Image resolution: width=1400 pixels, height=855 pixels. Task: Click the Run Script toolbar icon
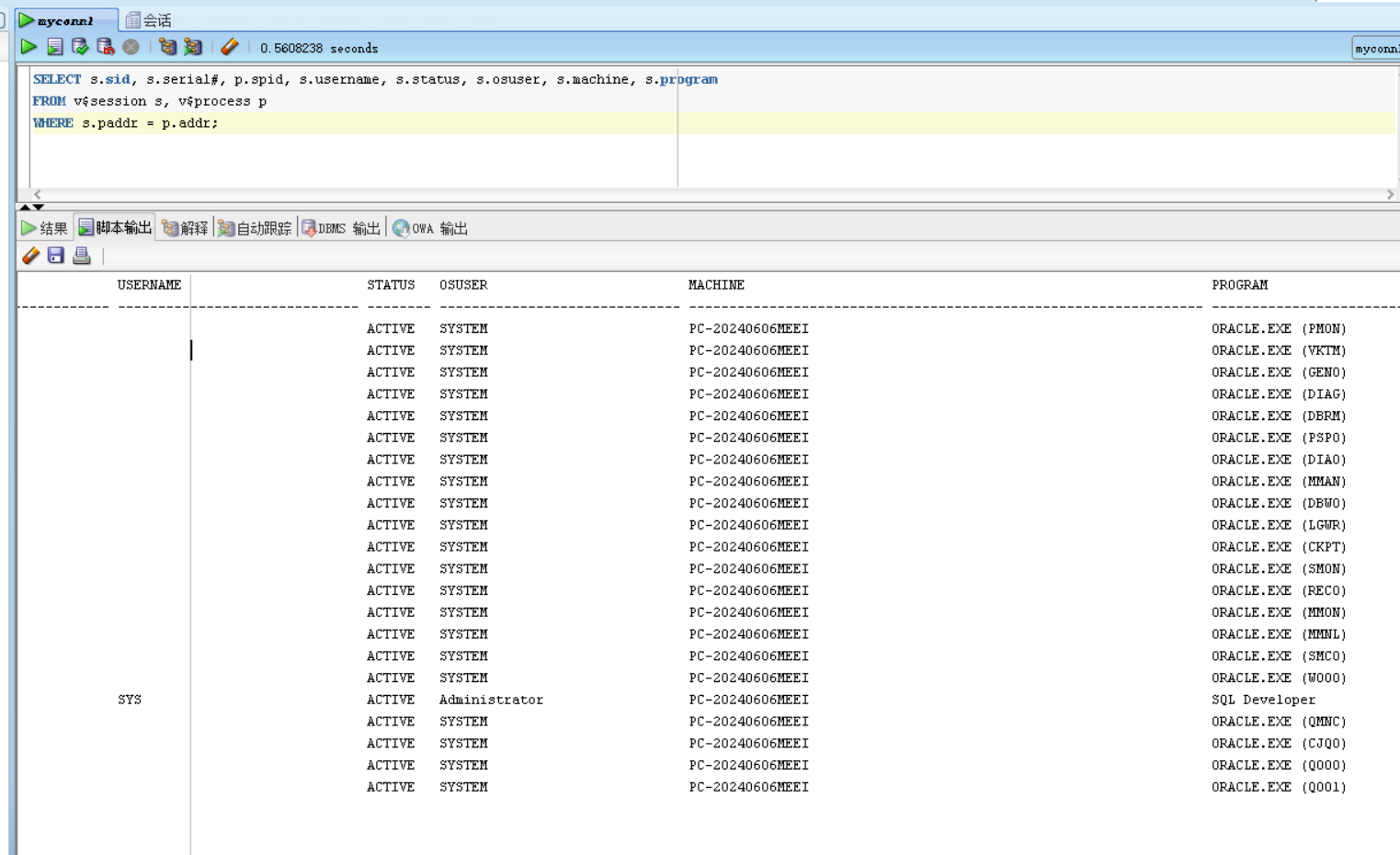(x=55, y=47)
